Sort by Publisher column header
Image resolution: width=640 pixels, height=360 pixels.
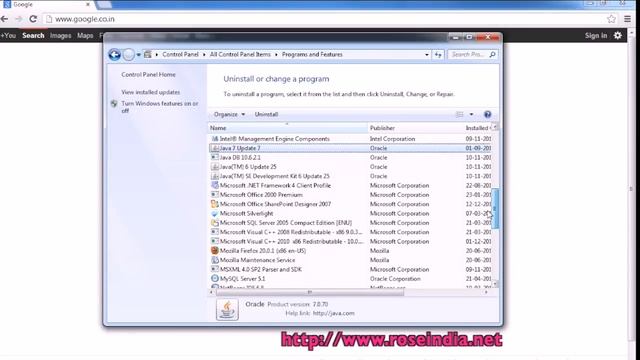coord(416,128)
